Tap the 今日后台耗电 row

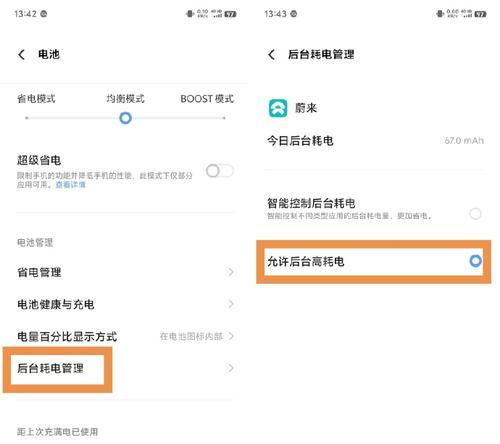pos(375,141)
